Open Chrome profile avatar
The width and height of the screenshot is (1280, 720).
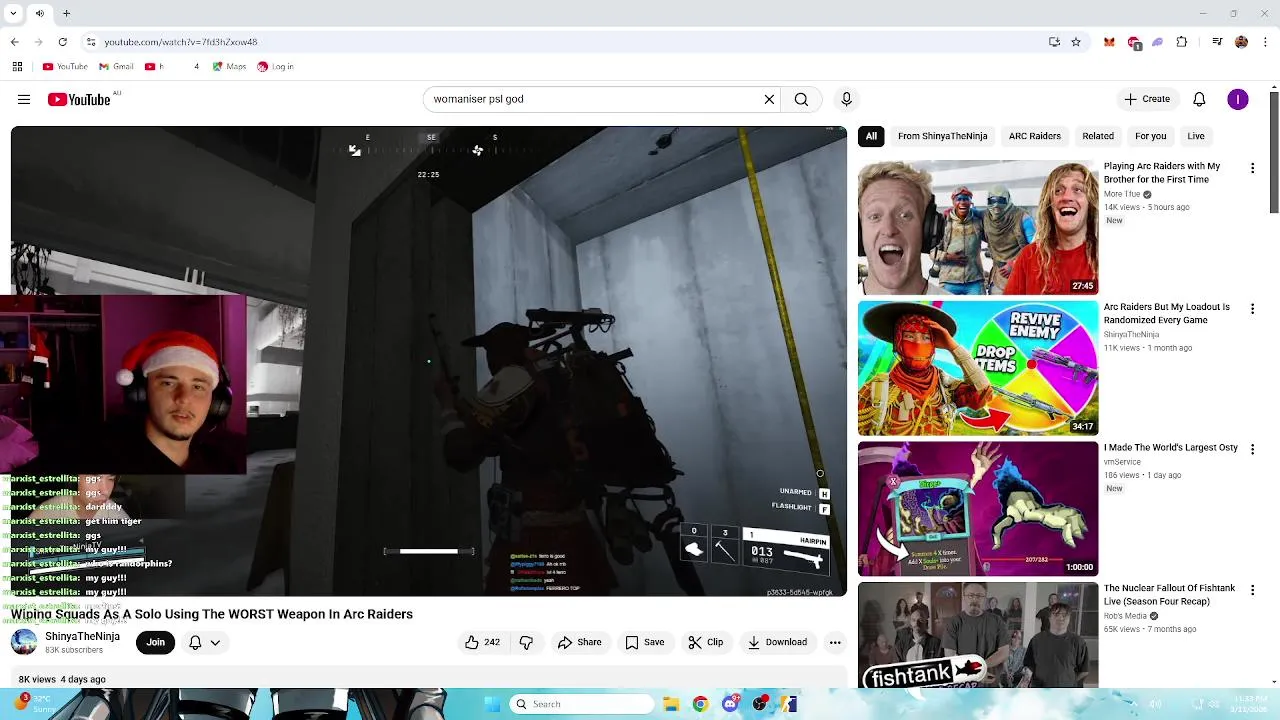point(1241,42)
